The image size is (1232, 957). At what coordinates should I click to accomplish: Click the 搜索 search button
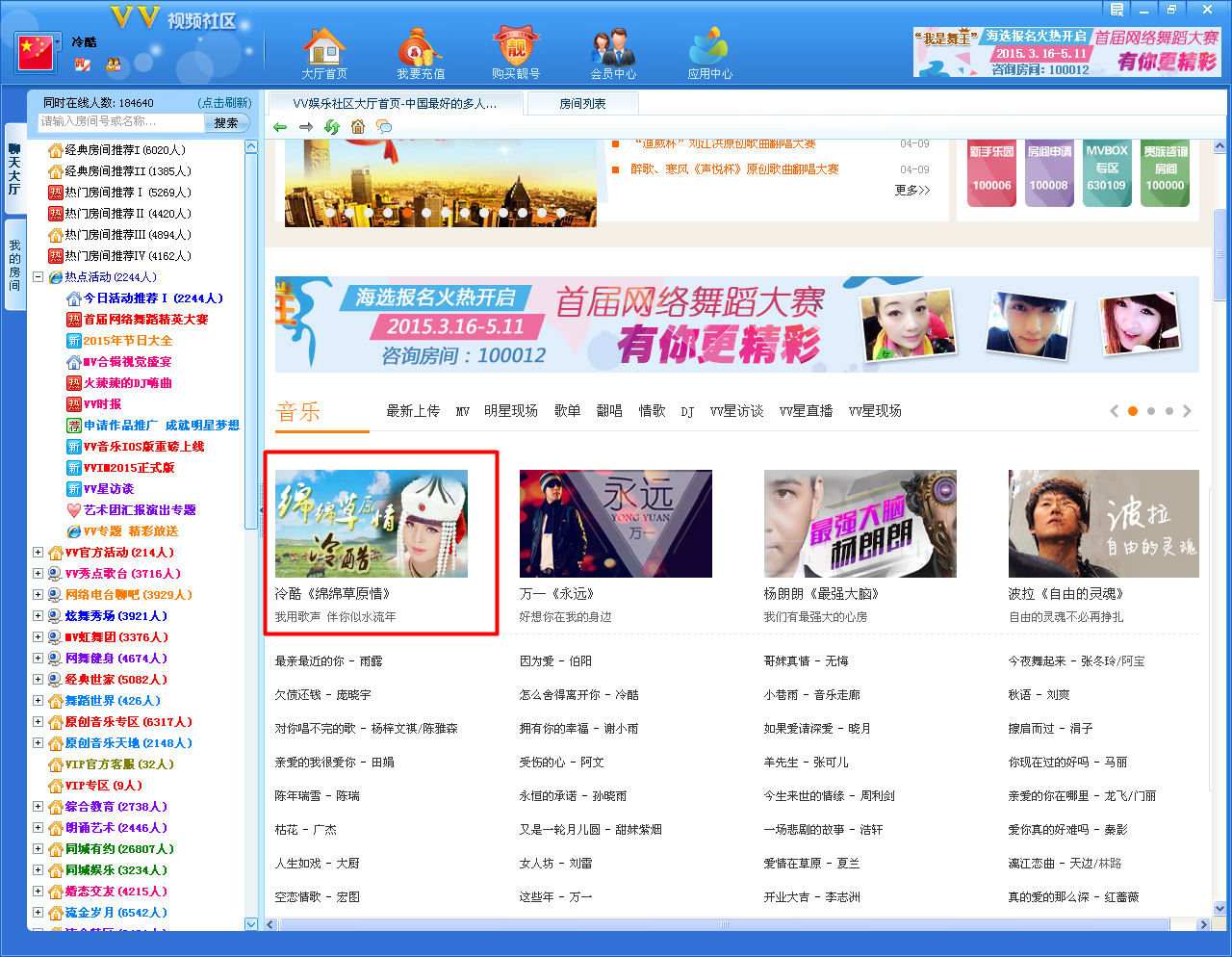tap(226, 123)
